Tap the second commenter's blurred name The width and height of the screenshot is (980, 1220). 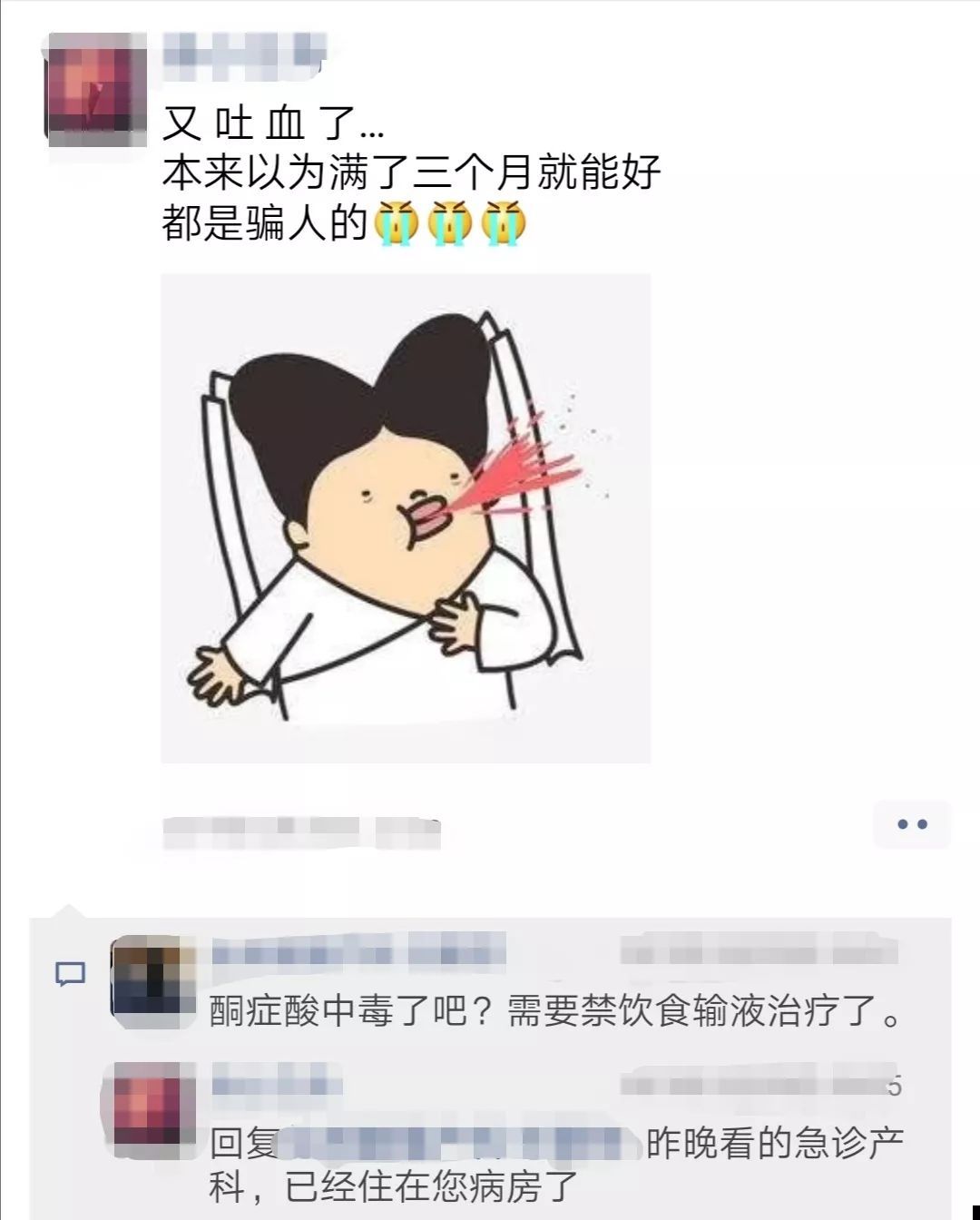278,1084
